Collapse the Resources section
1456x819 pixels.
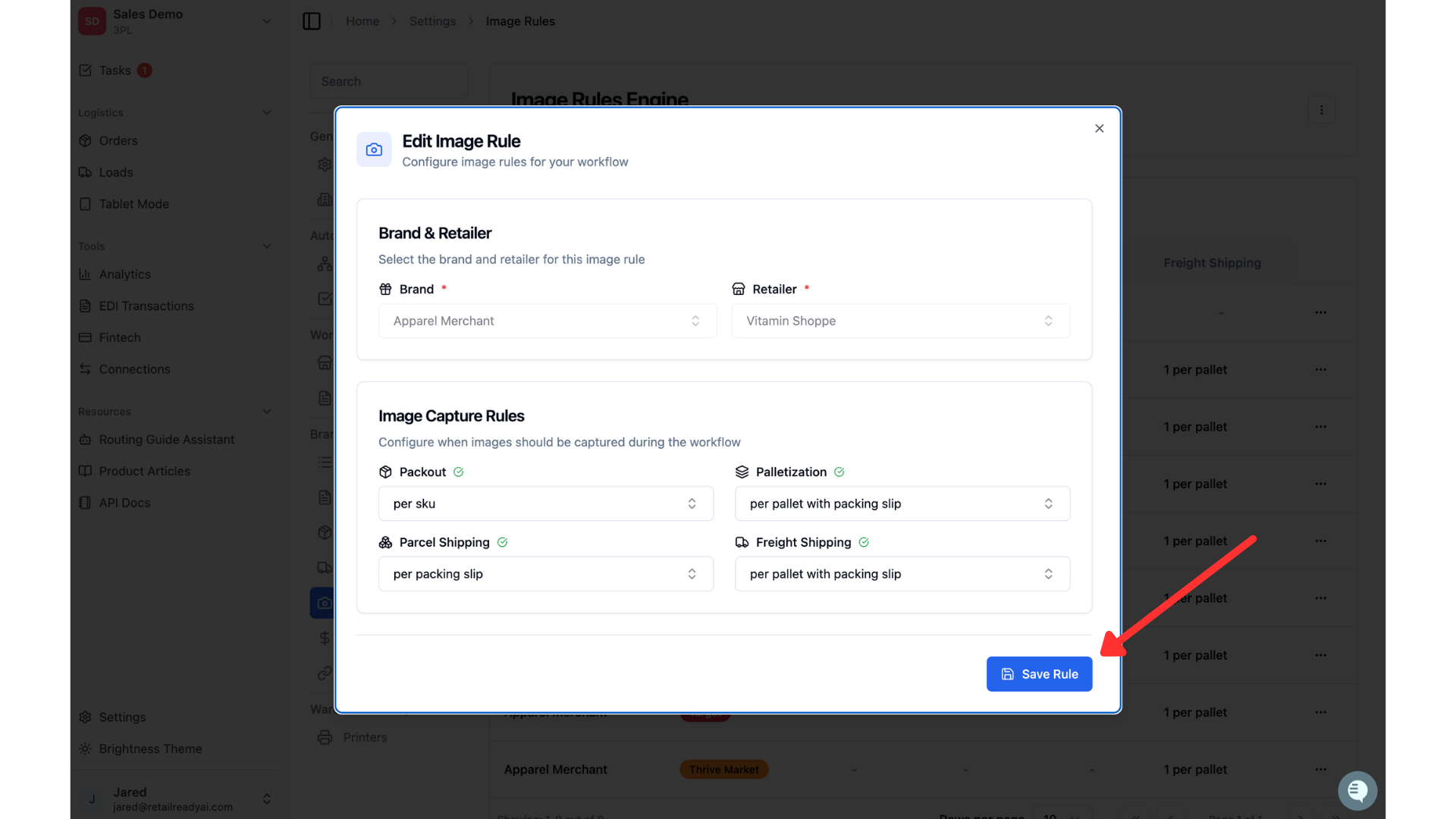pyautogui.click(x=267, y=411)
